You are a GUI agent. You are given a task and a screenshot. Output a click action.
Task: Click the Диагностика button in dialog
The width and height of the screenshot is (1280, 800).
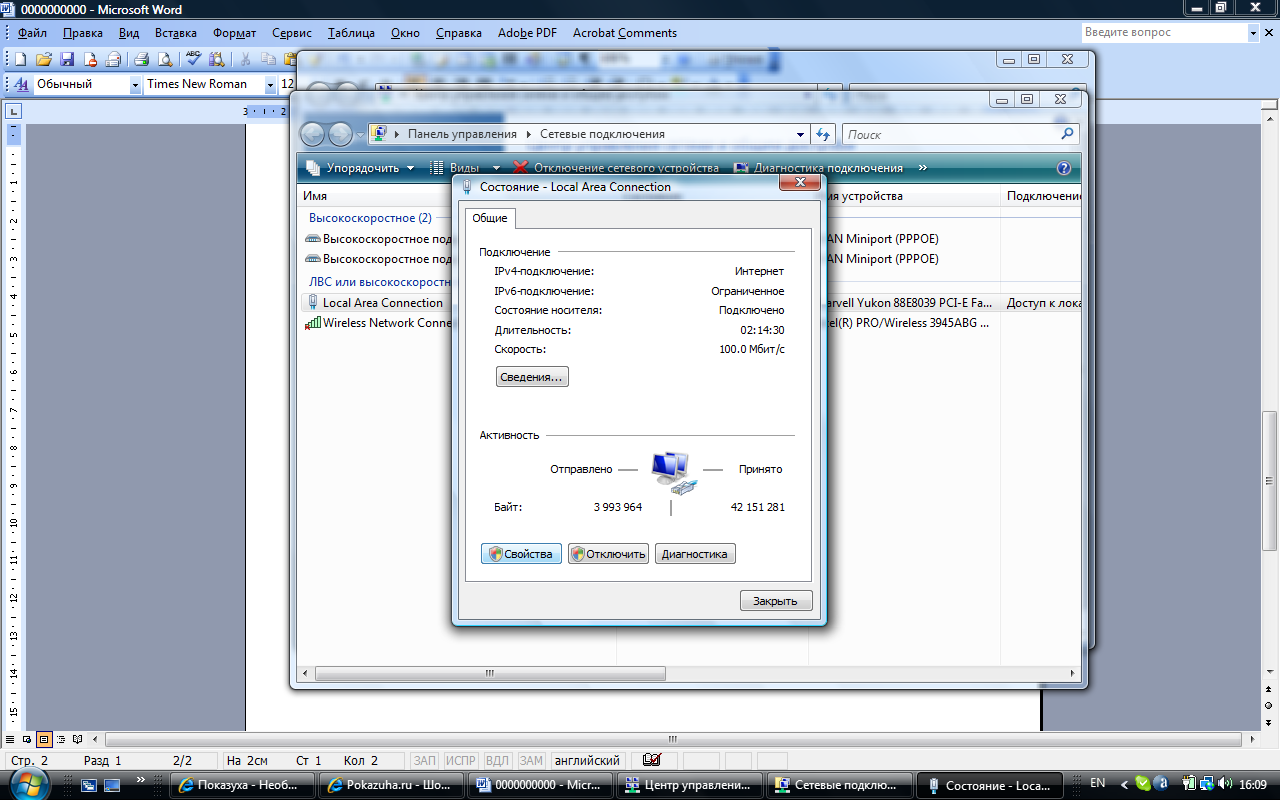[695, 554]
